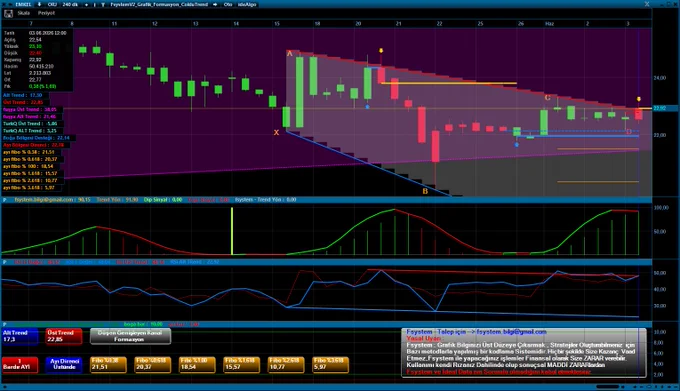Open the FsystemV2_Grafik_Formasyon template name dropdown

pos(159,4)
